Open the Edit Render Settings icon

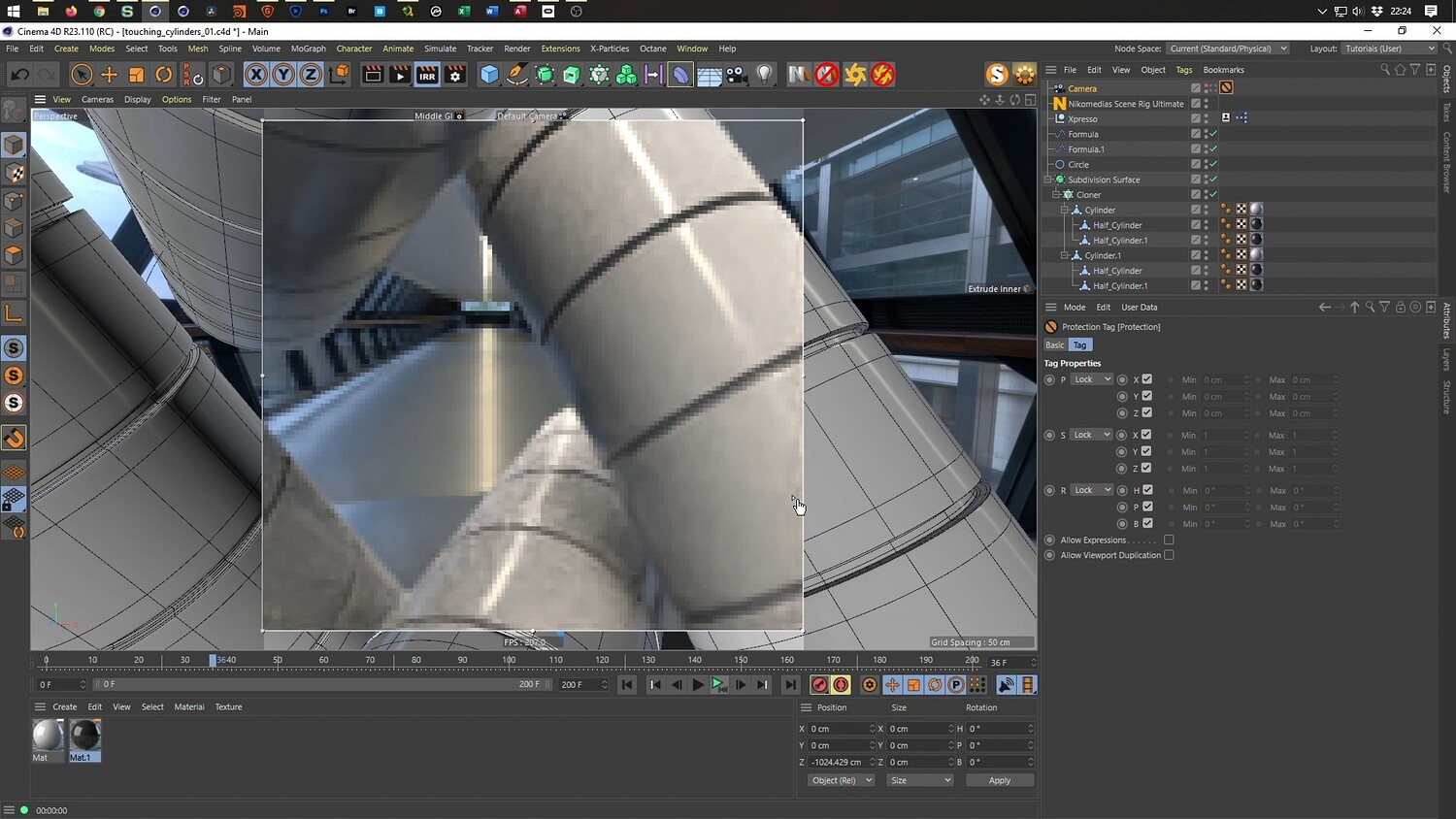pyautogui.click(x=455, y=75)
